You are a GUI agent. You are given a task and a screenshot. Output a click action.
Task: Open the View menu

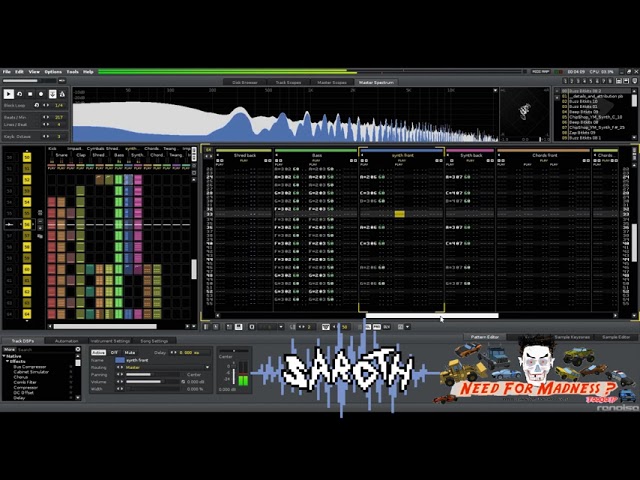pyautogui.click(x=34, y=72)
